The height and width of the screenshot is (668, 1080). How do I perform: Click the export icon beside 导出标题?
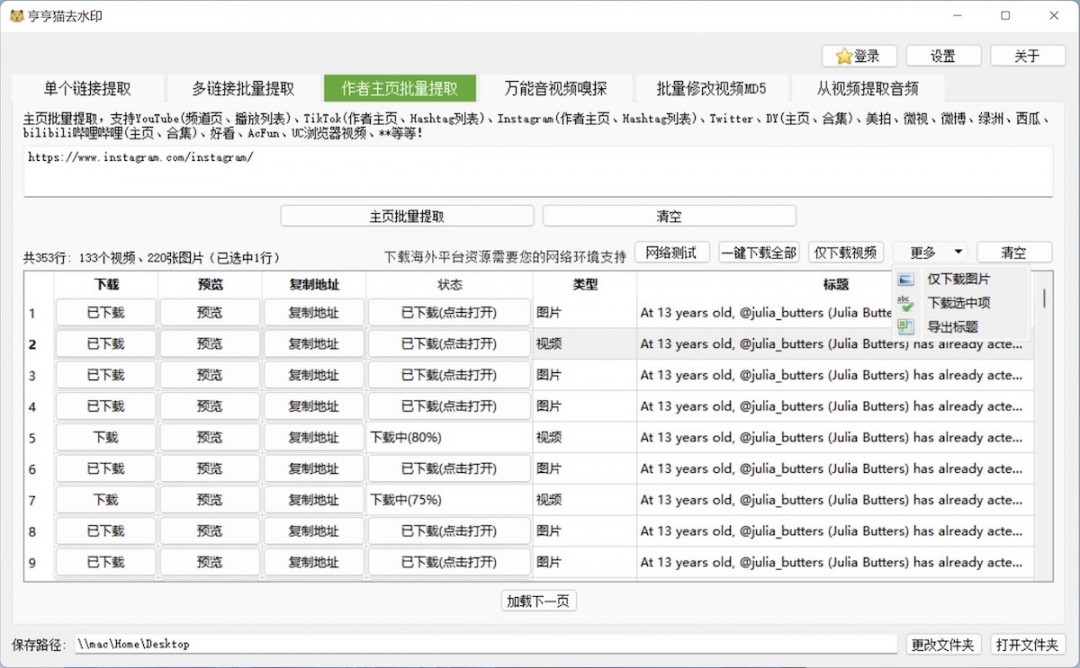pyautogui.click(x=905, y=327)
